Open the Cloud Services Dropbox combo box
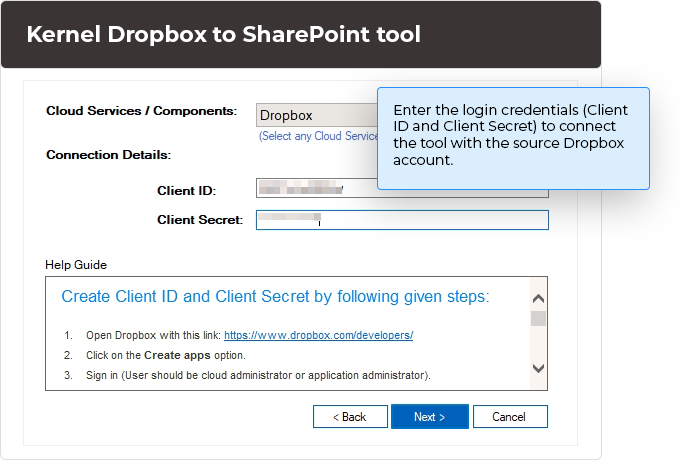The width and height of the screenshot is (700, 460). pyautogui.click(x=317, y=115)
